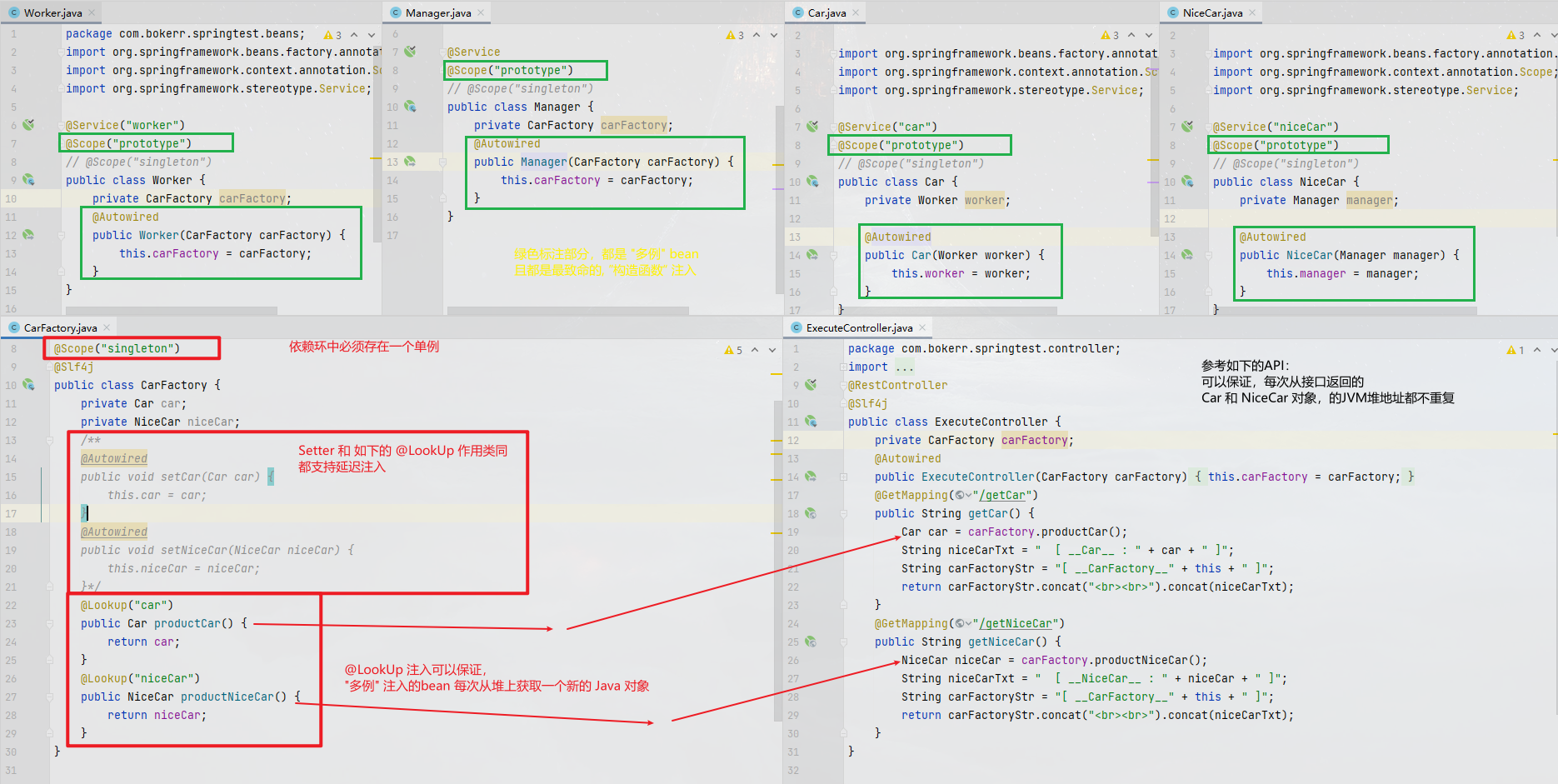Collapse the getCar() method fold
1558x784 pixels.
tap(843, 514)
